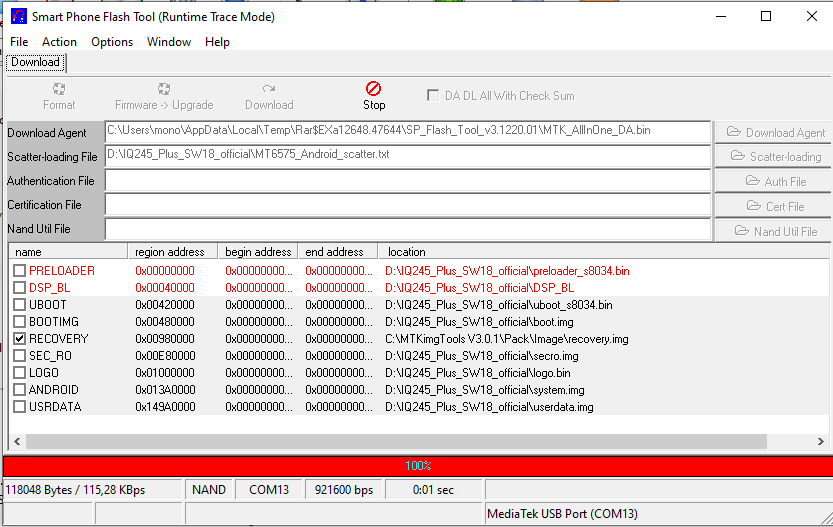
Task: Click the Firmware -> Upgrade toolbar icon
Action: tap(164, 88)
